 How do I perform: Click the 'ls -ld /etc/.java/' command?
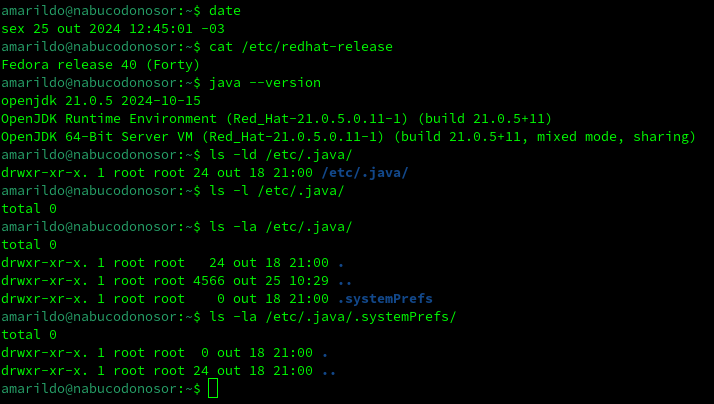tap(280, 155)
